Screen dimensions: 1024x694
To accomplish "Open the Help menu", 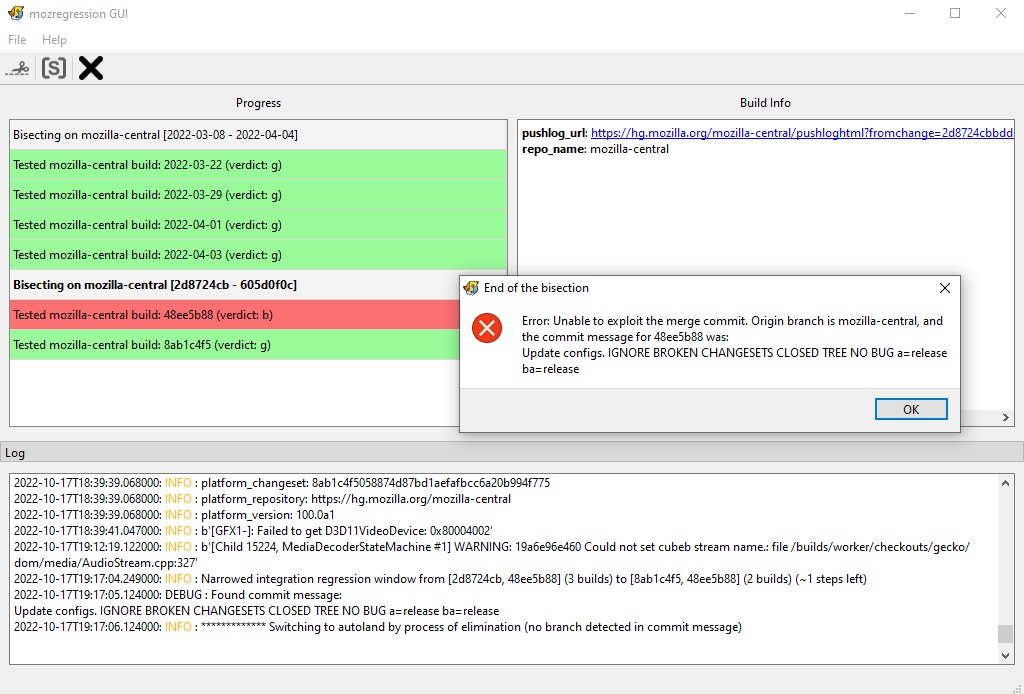I will [x=54, y=40].
